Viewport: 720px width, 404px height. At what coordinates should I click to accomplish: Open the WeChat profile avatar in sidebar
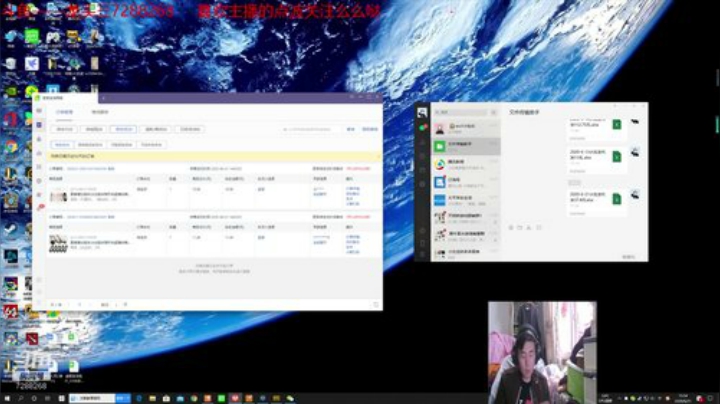pos(422,112)
